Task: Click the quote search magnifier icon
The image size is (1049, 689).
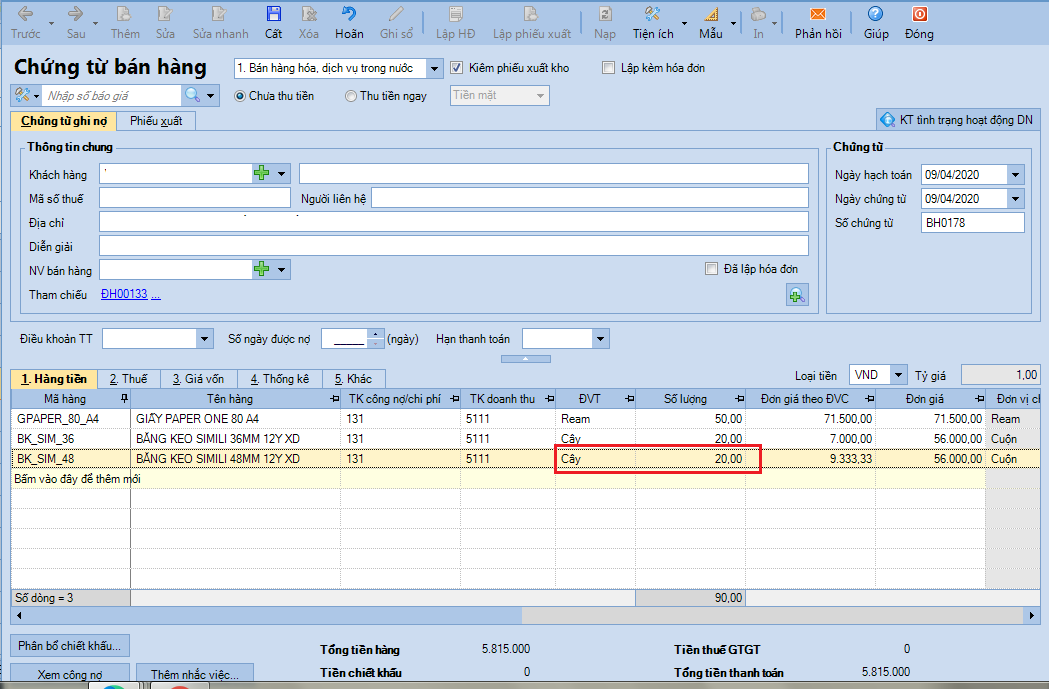Action: (x=191, y=96)
